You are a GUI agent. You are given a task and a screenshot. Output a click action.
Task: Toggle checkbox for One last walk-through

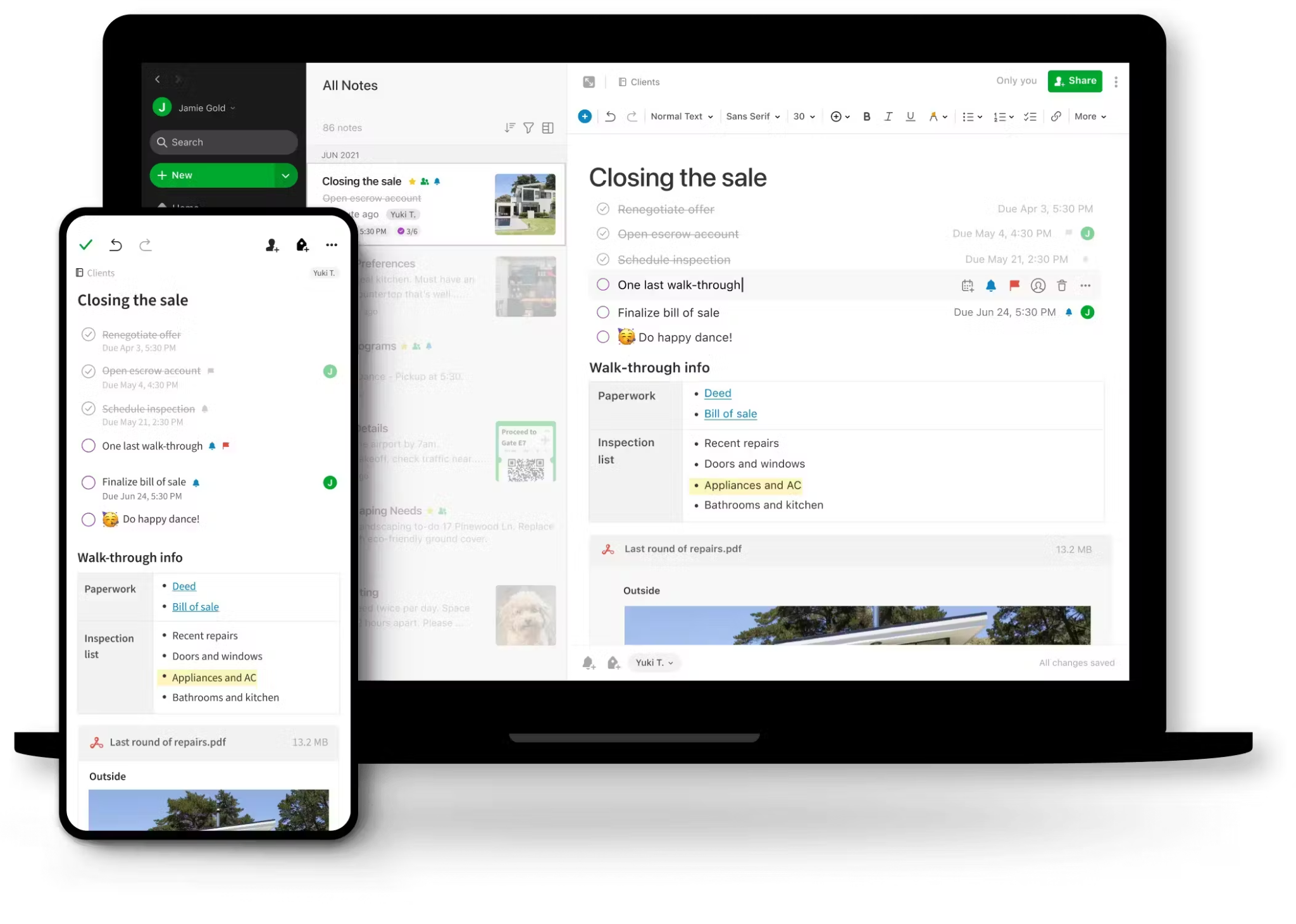click(x=602, y=285)
